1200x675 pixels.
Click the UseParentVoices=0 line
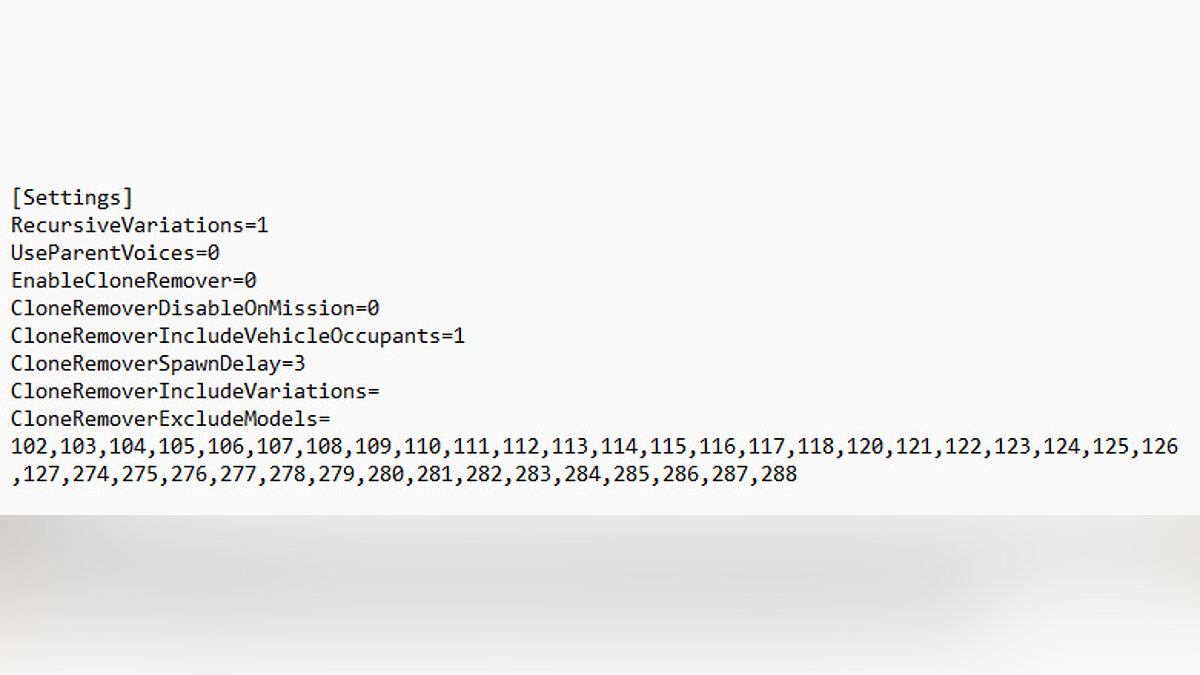coord(115,253)
